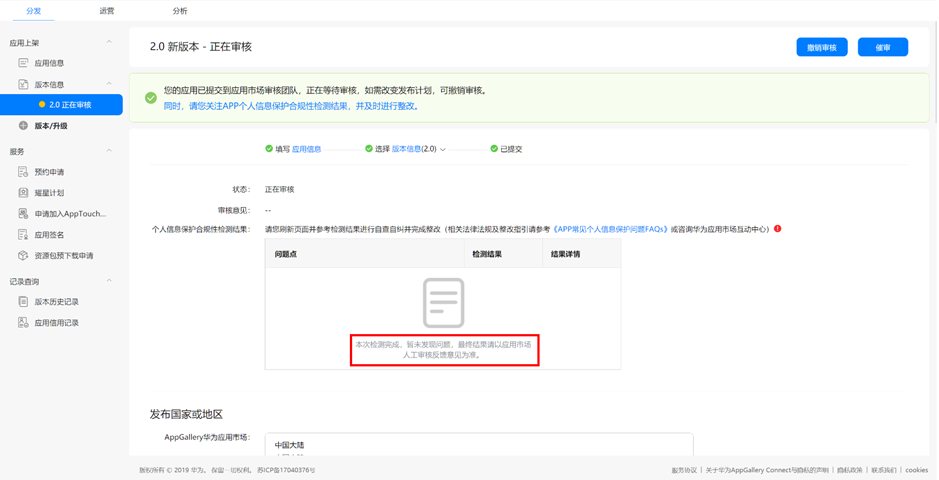The image size is (939, 480).
Task: Open 版本历史记录 in the sidebar
Action: [56, 302]
